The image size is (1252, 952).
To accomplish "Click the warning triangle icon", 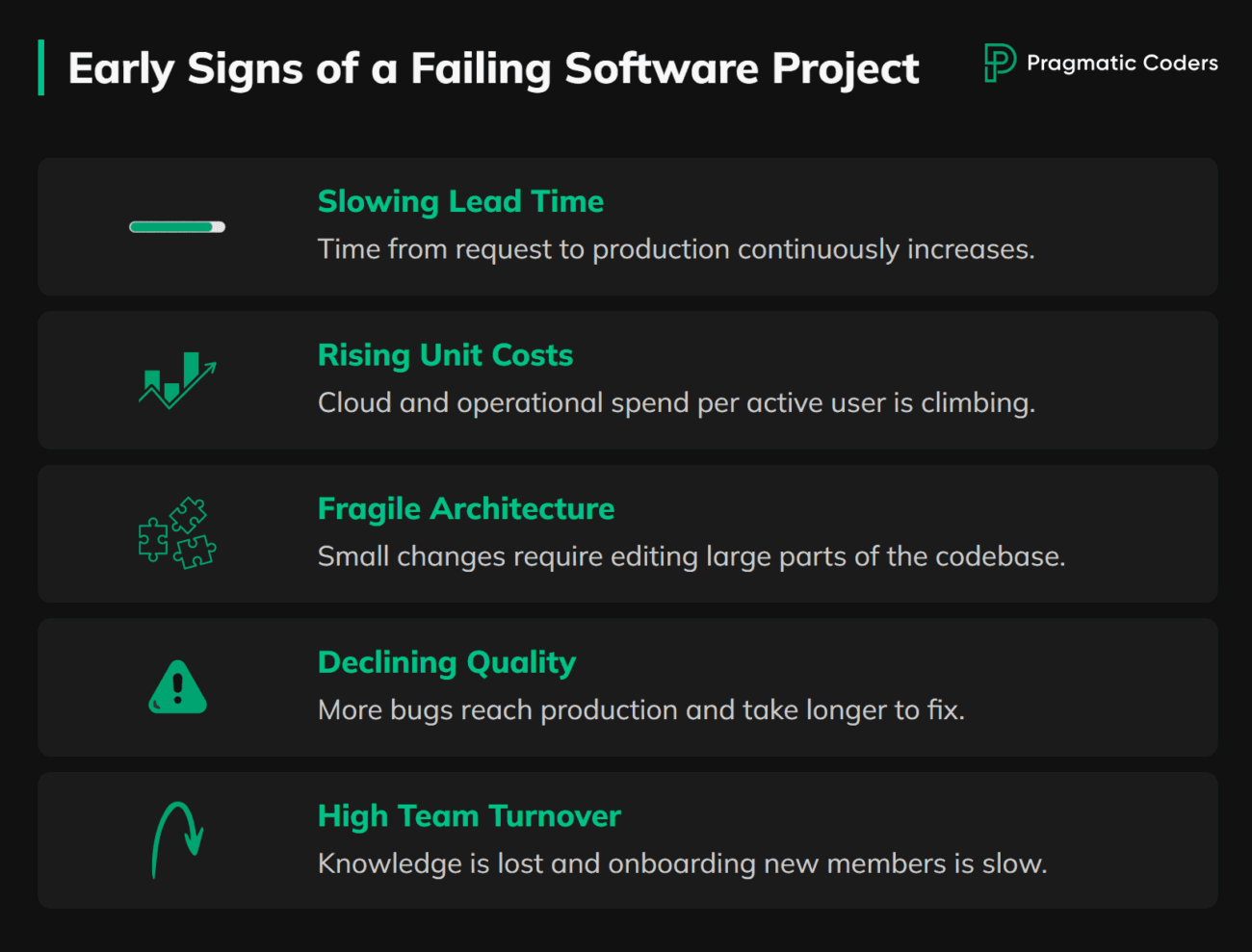I will click(x=177, y=687).
